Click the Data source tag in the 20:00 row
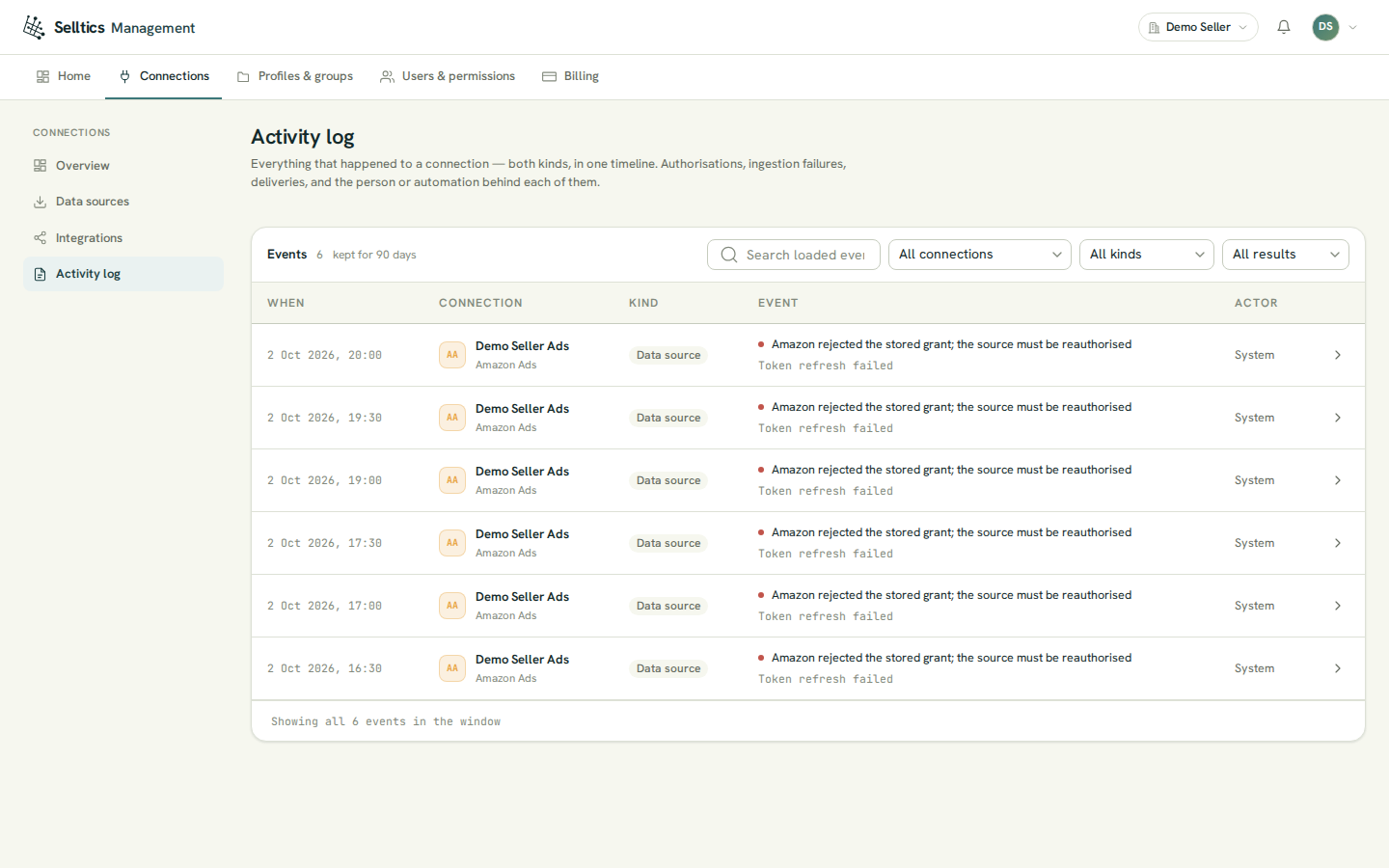 [x=668, y=355]
